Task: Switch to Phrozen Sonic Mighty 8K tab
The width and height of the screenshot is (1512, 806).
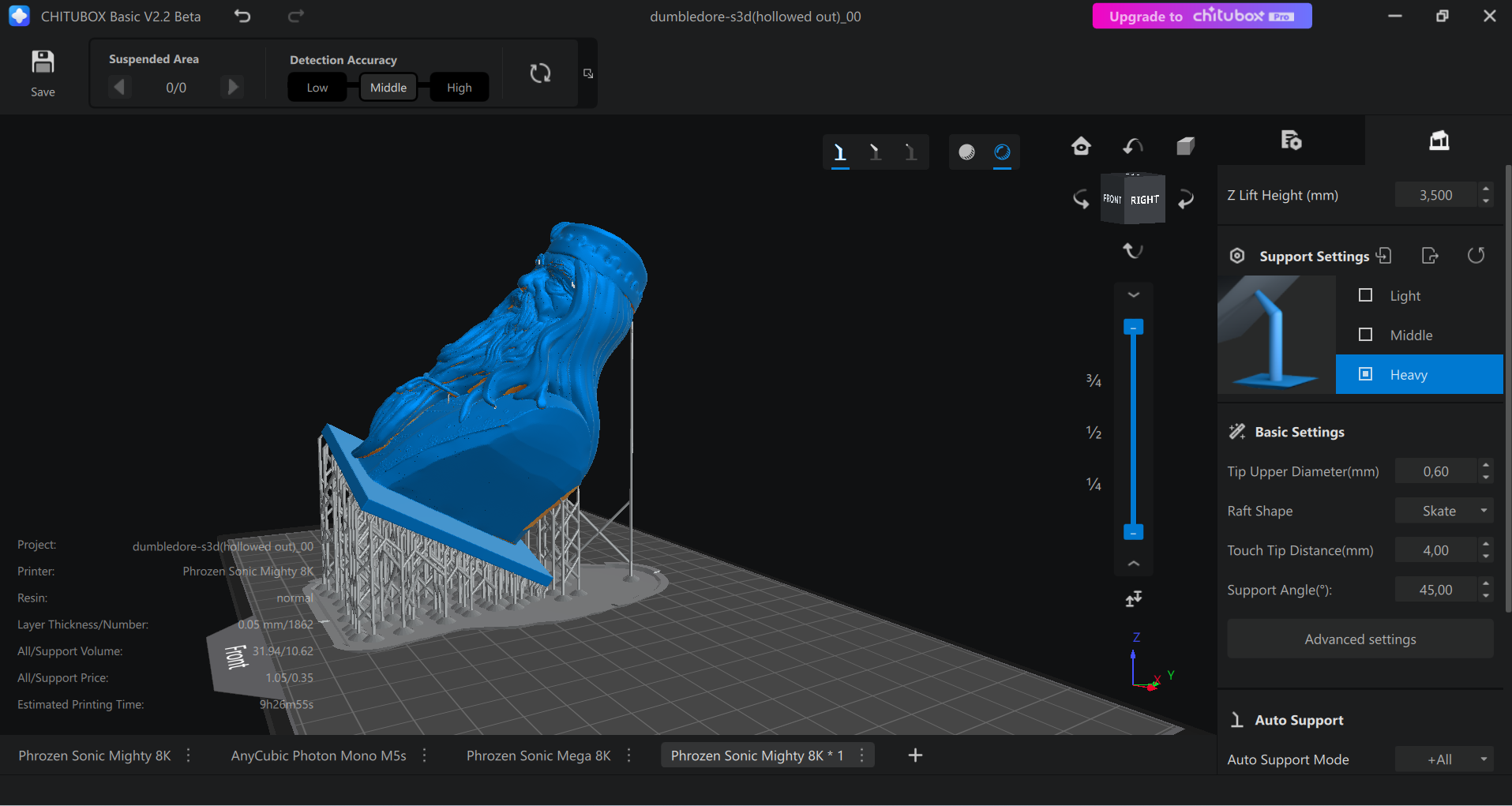Action: pyautogui.click(x=95, y=755)
